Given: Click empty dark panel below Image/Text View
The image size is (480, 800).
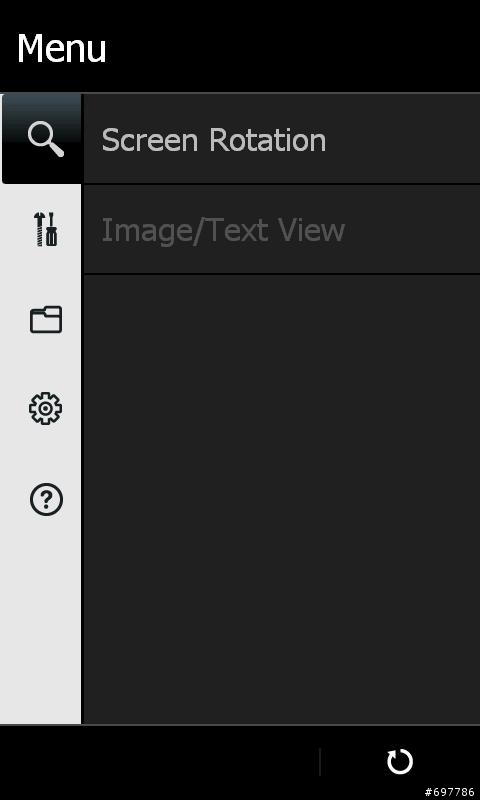Looking at the screenshot, I should (x=282, y=499).
